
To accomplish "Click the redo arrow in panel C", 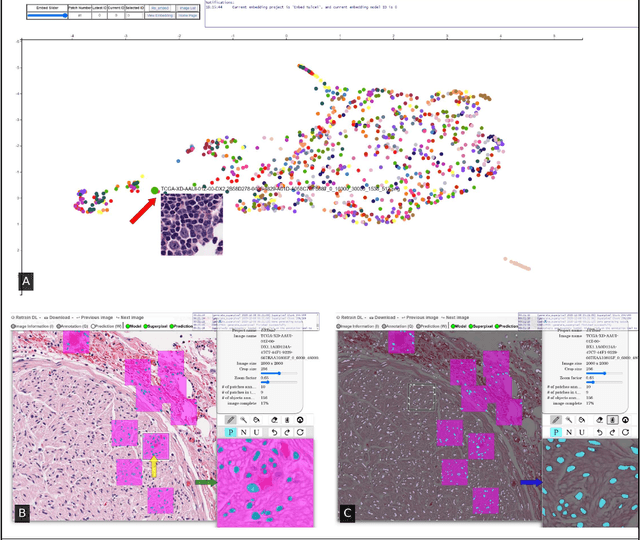I will tap(612, 432).
